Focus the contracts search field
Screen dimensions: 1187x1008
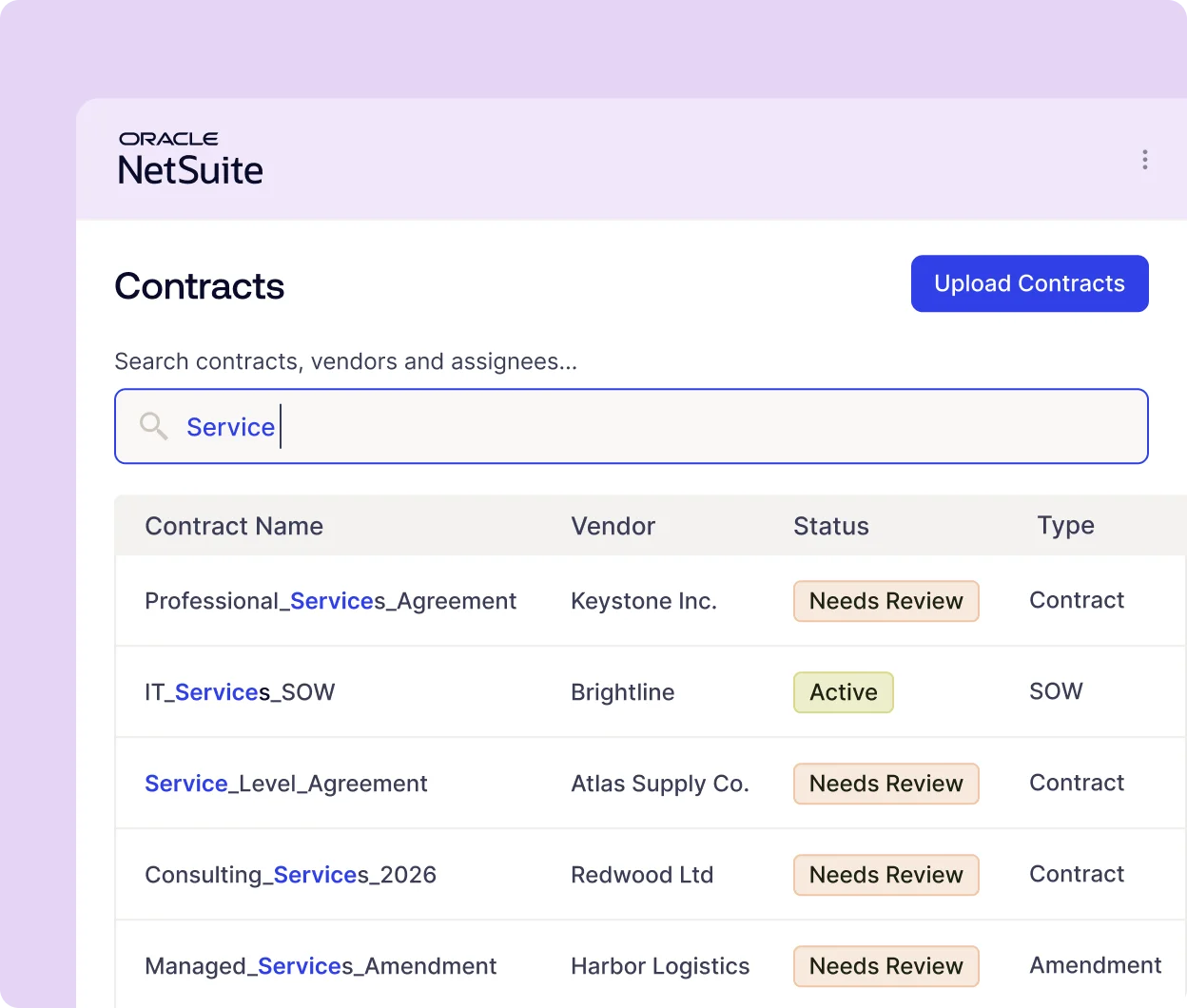[x=632, y=426]
